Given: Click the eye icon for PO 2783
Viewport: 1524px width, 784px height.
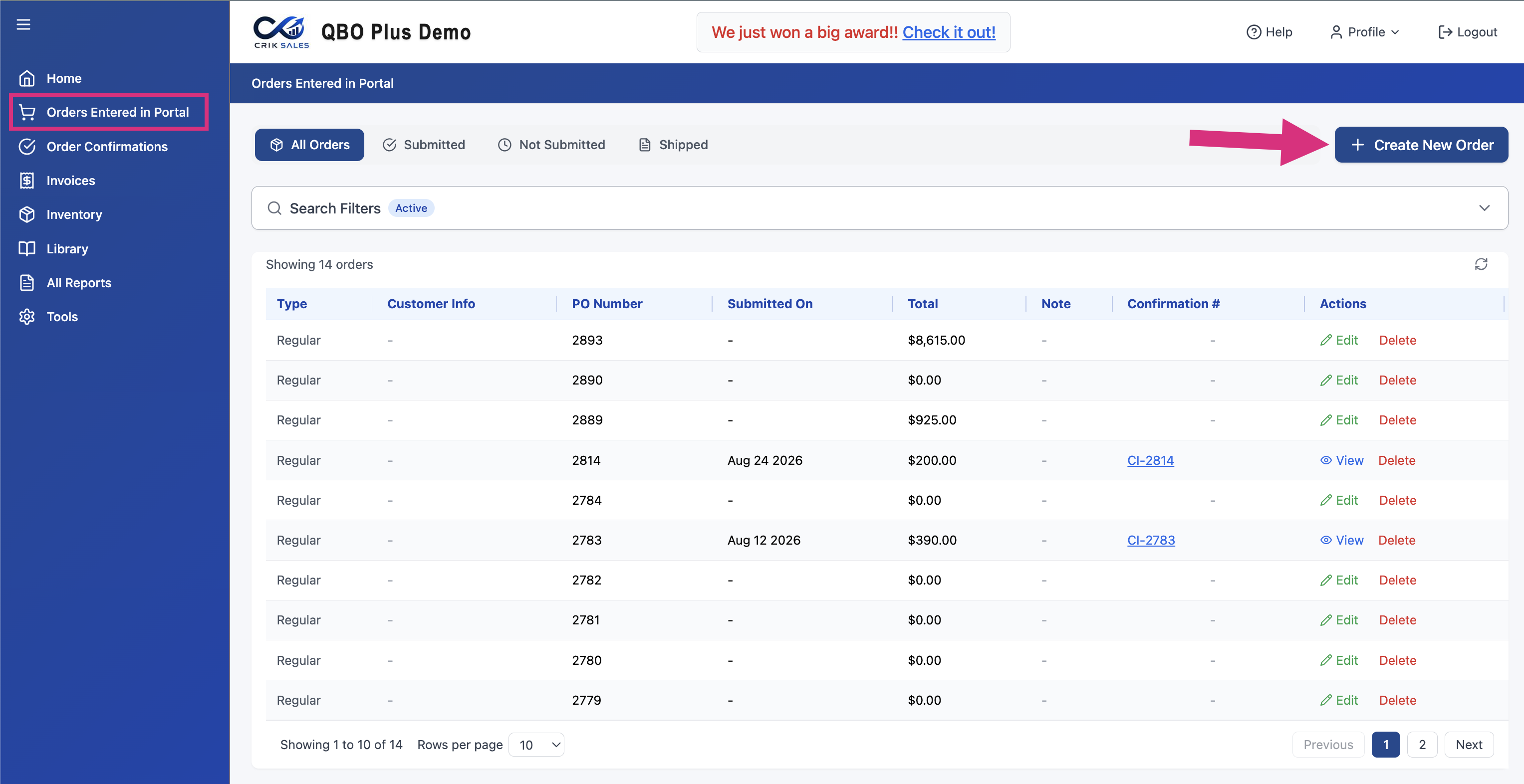Looking at the screenshot, I should pos(1326,540).
